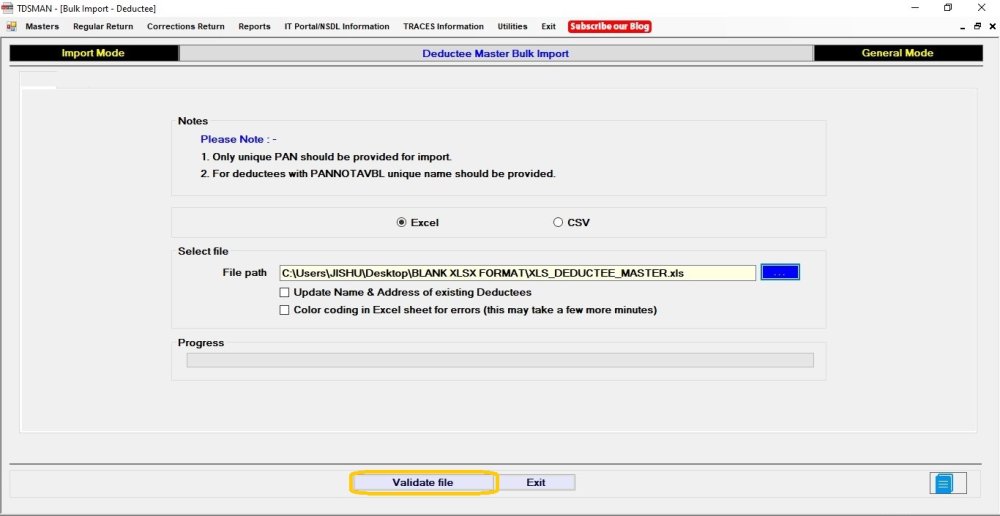
Task: Click the PANNOTAVBL unique name note
Action: click(x=378, y=173)
